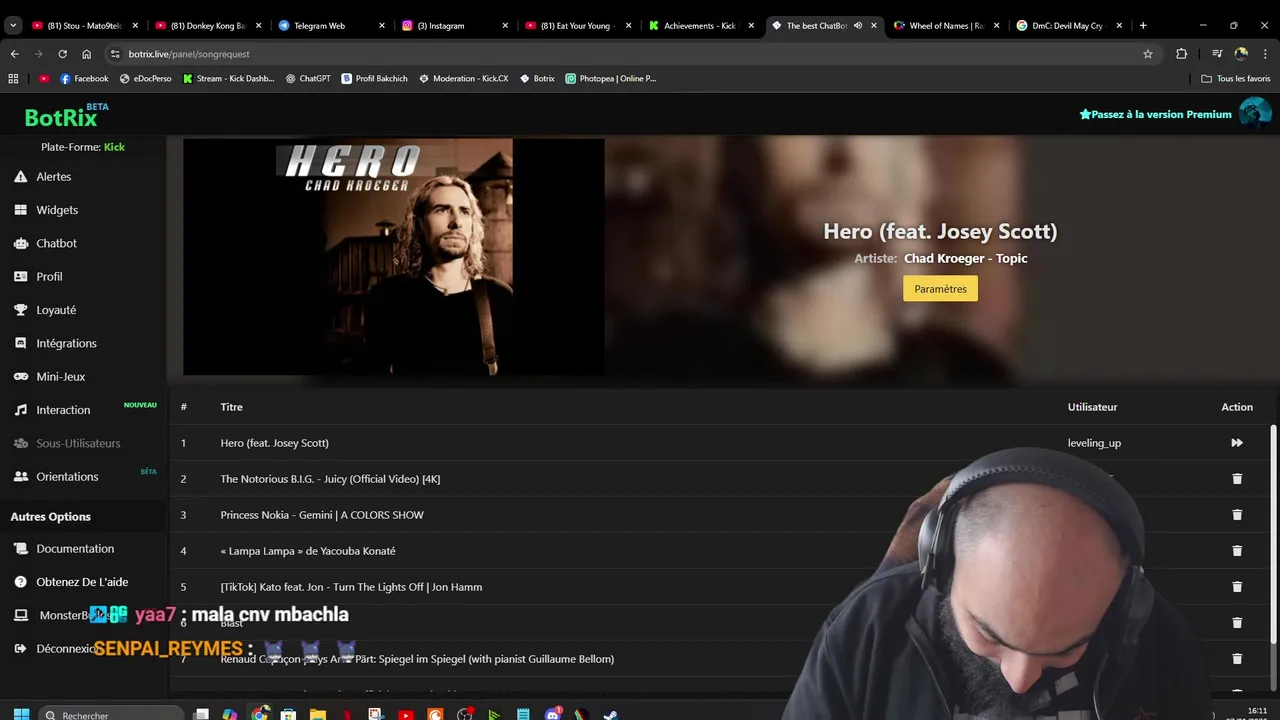Click the Rechercher taskbar search box
The image size is (1280, 720).
113,714
